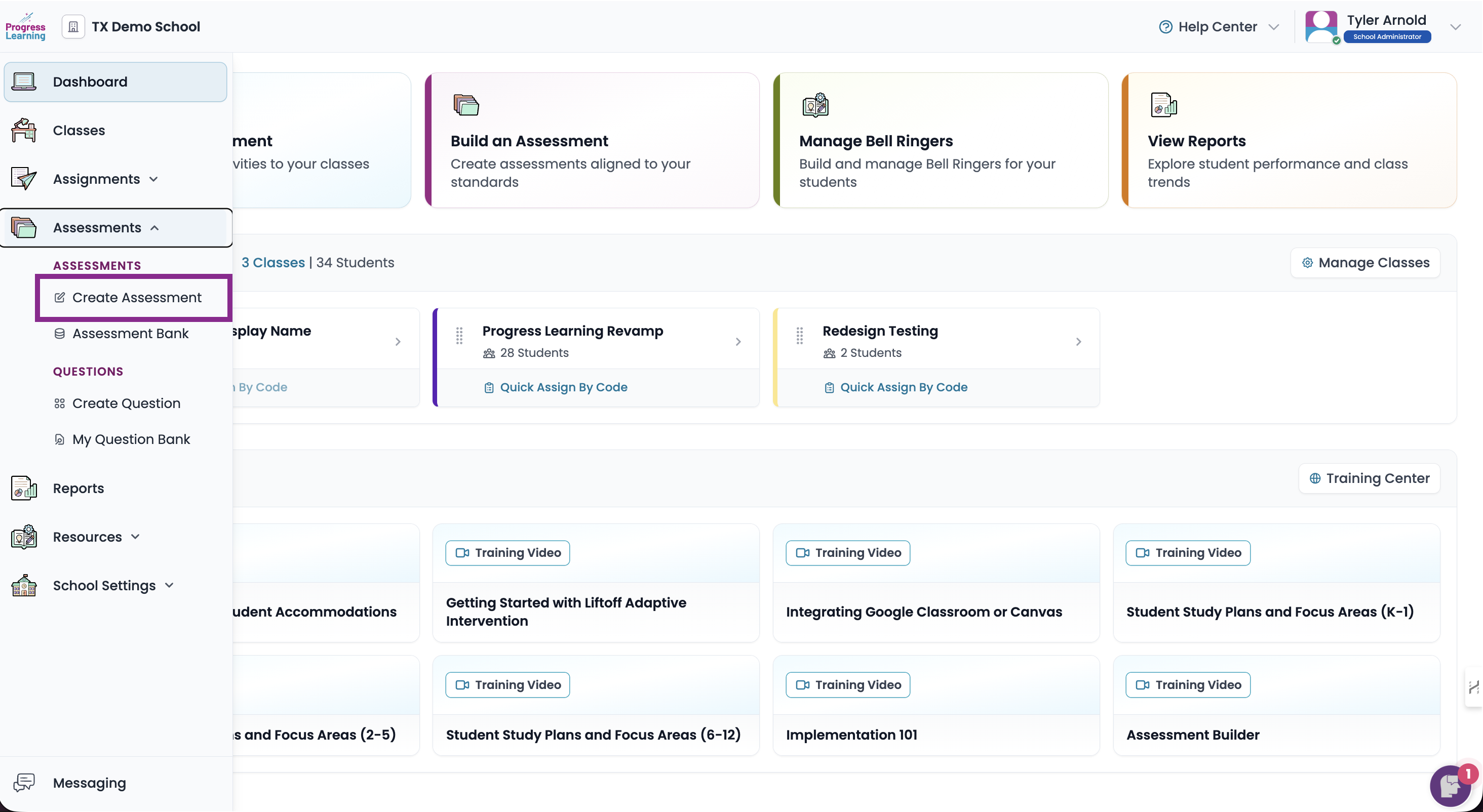The height and width of the screenshot is (812, 1483).
Task: Open Student Study Plans and Focus Areas (6-12) video
Action: [596, 706]
